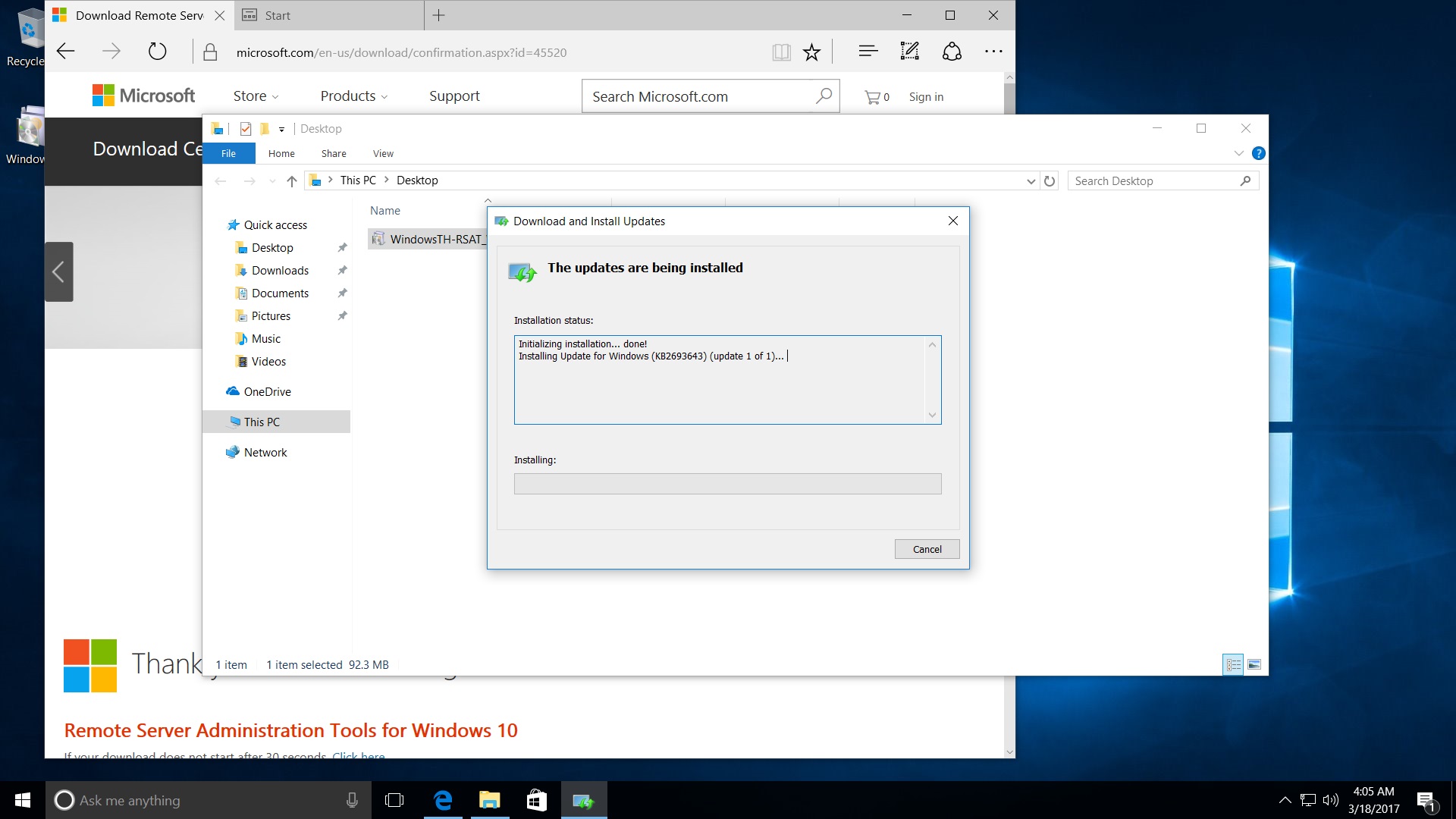The height and width of the screenshot is (819, 1456).
Task: Open File Explorer help icon
Action: [1259, 153]
